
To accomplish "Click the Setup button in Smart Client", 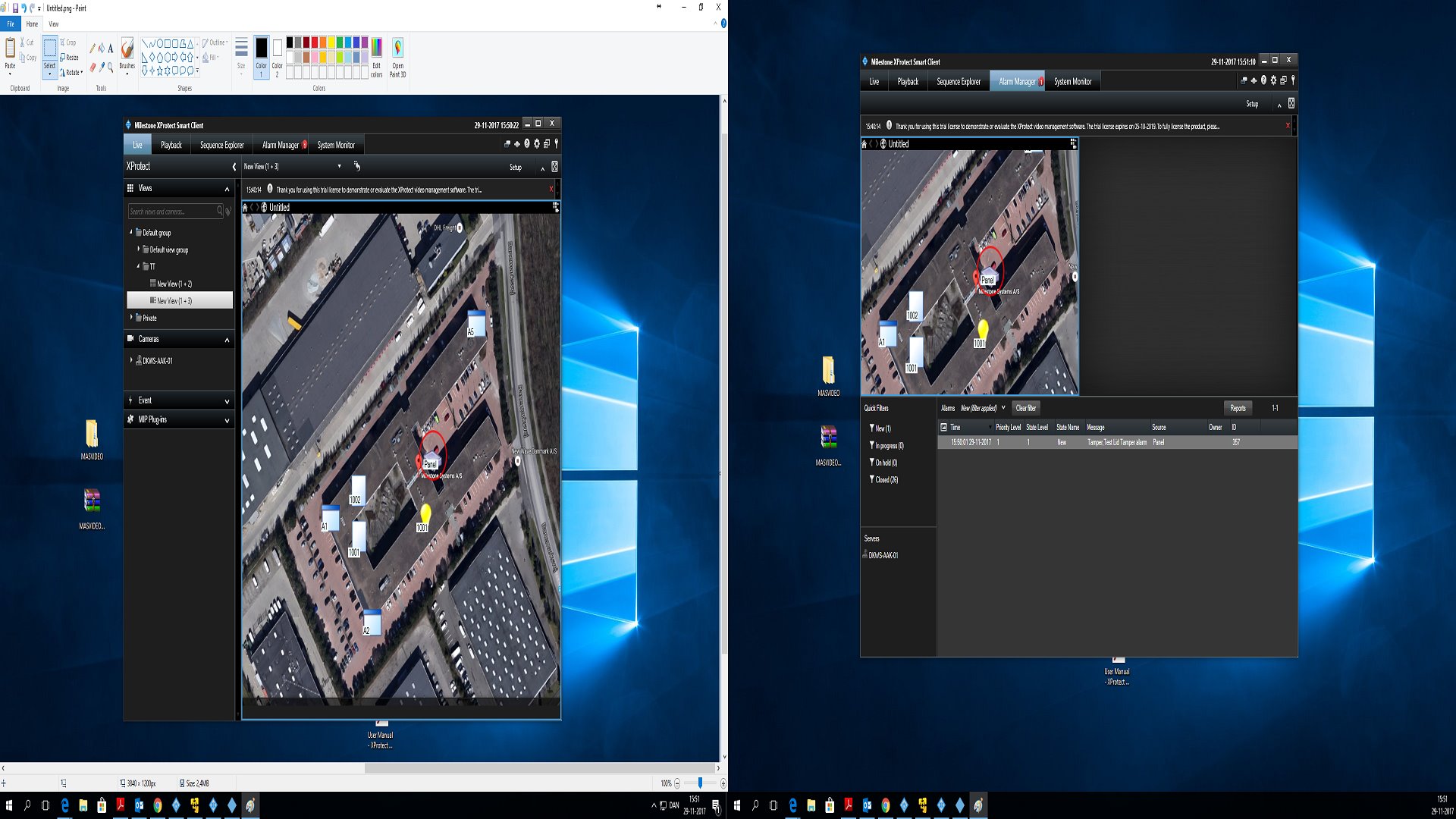I will coord(1252,104).
